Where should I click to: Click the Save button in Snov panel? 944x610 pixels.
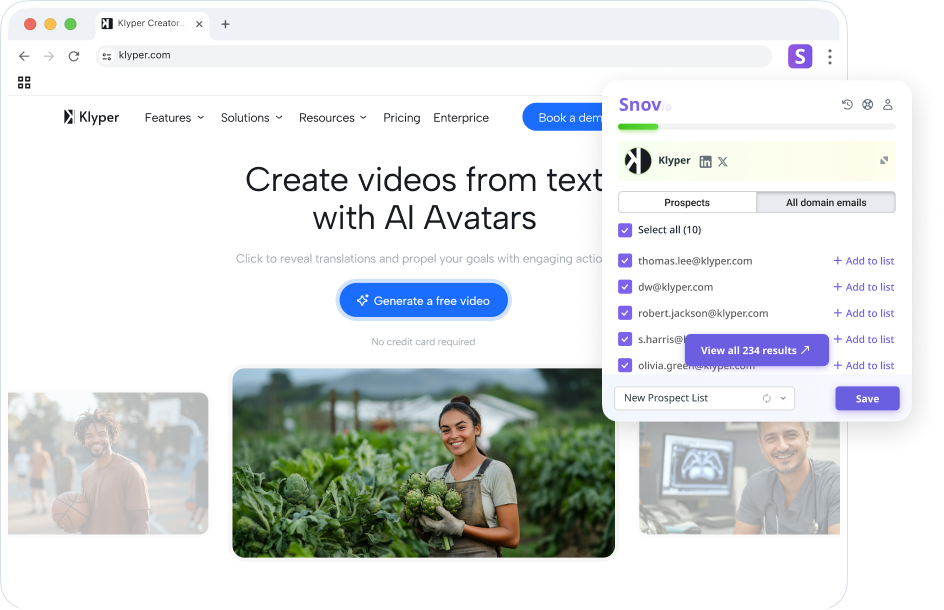pyautogui.click(x=867, y=398)
